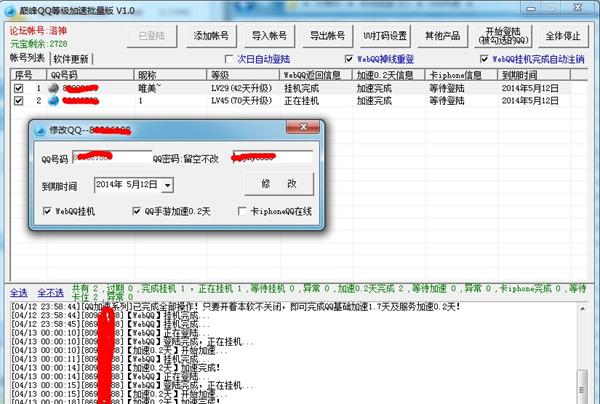Image resolution: width=600 pixels, height=404 pixels.
Task: Sort by 序号 column header
Action: click(29, 75)
